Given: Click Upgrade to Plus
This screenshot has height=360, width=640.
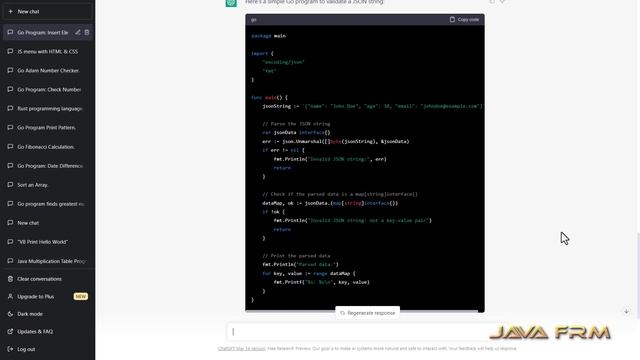Looking at the screenshot, I should coord(47,296).
